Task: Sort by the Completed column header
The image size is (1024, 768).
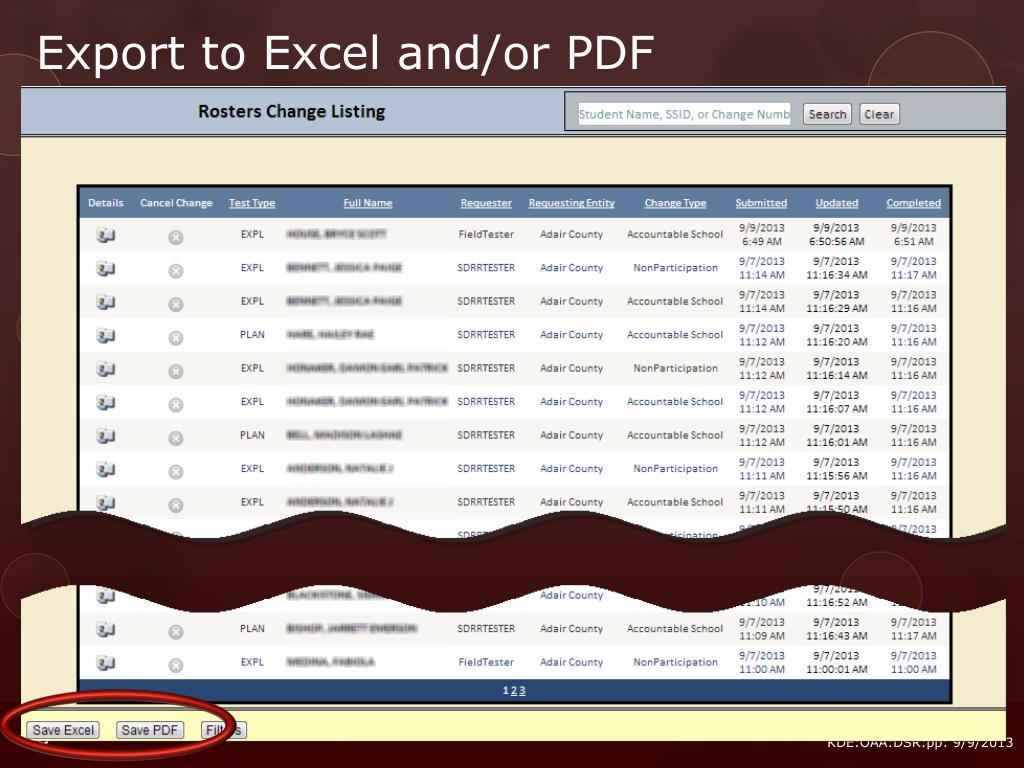Action: [914, 203]
